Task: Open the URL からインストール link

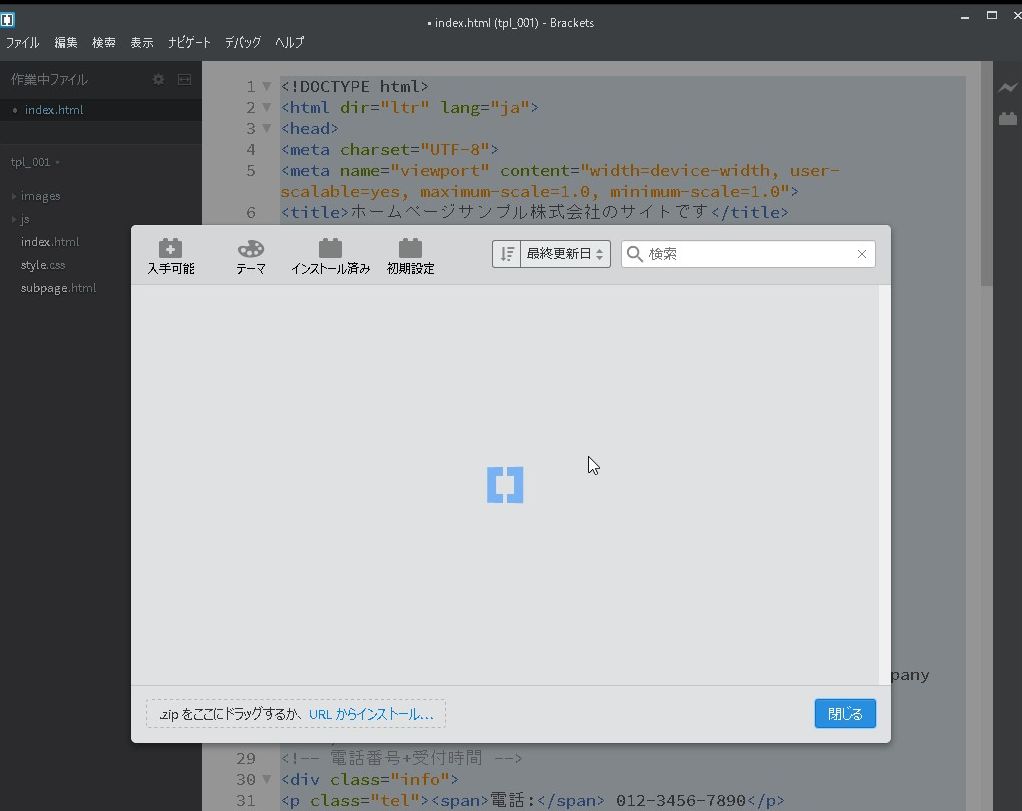Action: coord(371,713)
